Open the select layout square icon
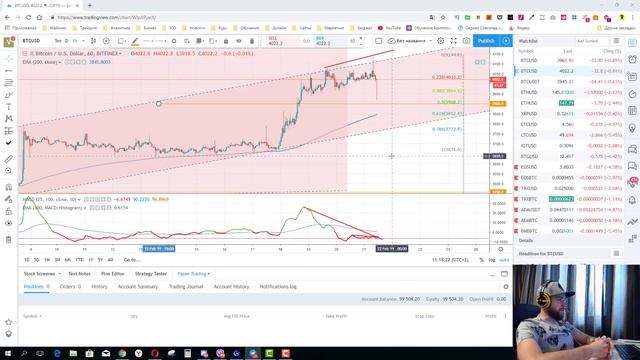This screenshot has width=640, height=360. coord(378,41)
